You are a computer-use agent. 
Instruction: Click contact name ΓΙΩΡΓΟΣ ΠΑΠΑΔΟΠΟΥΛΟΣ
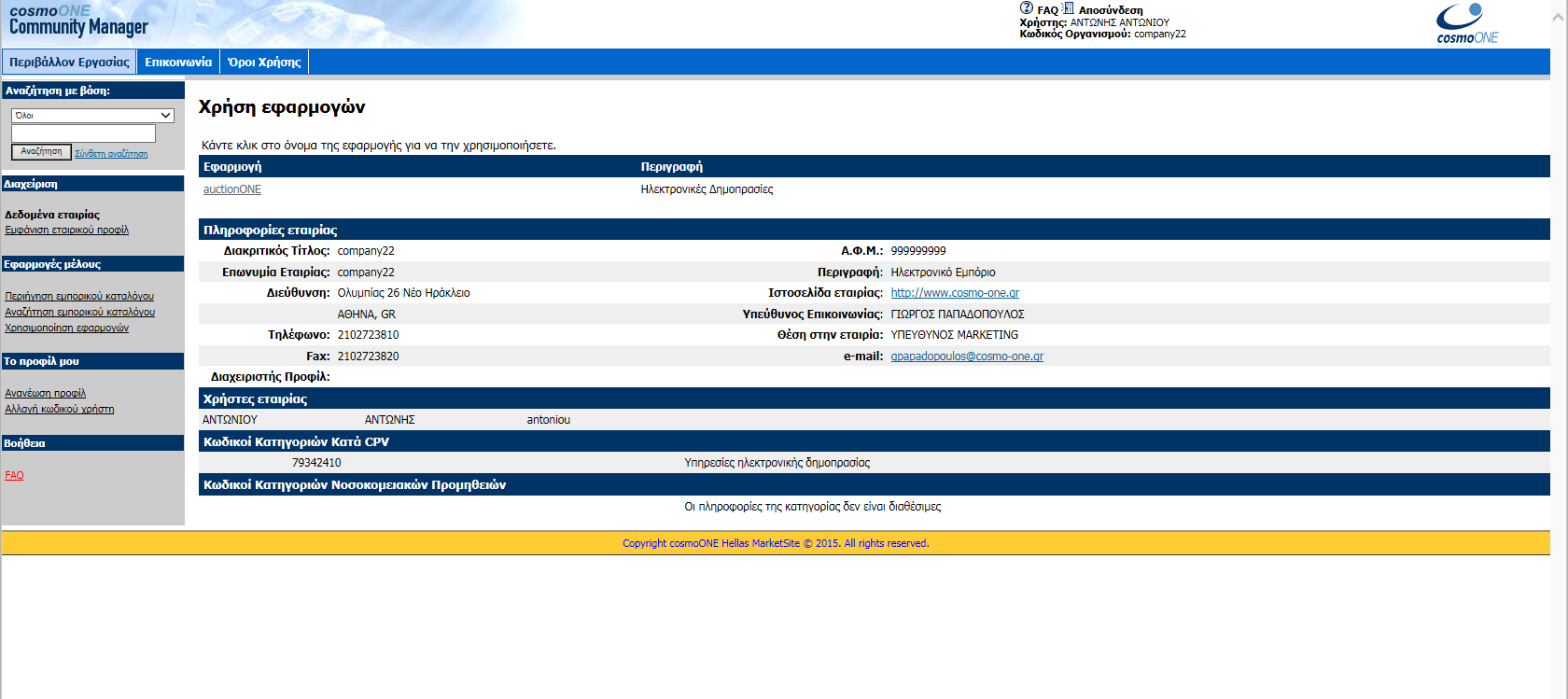coord(958,315)
